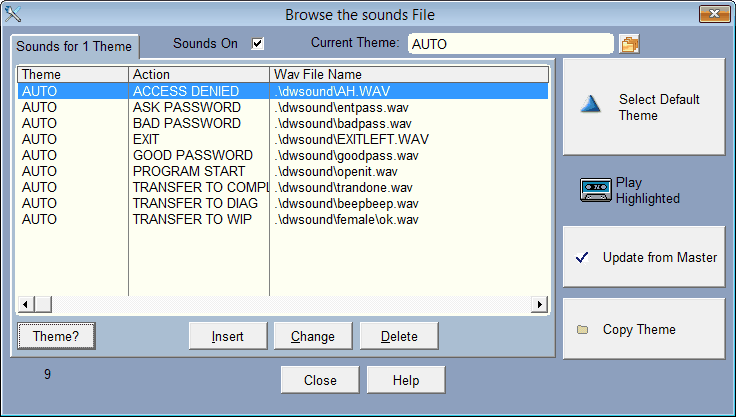Select the TRANSFER TO WIP row

click(x=283, y=219)
